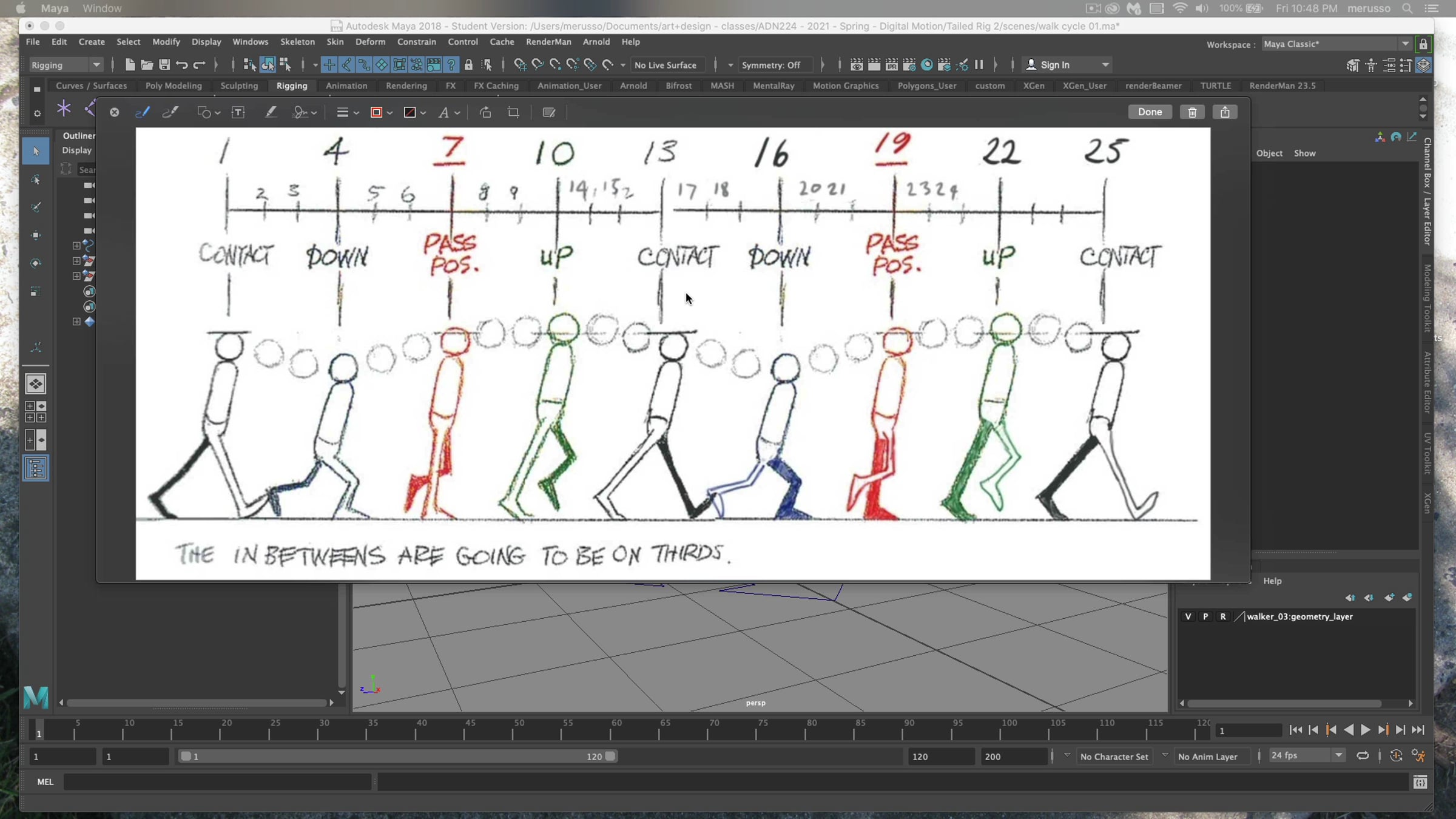Click the snap to grids magnet icon

point(329,65)
